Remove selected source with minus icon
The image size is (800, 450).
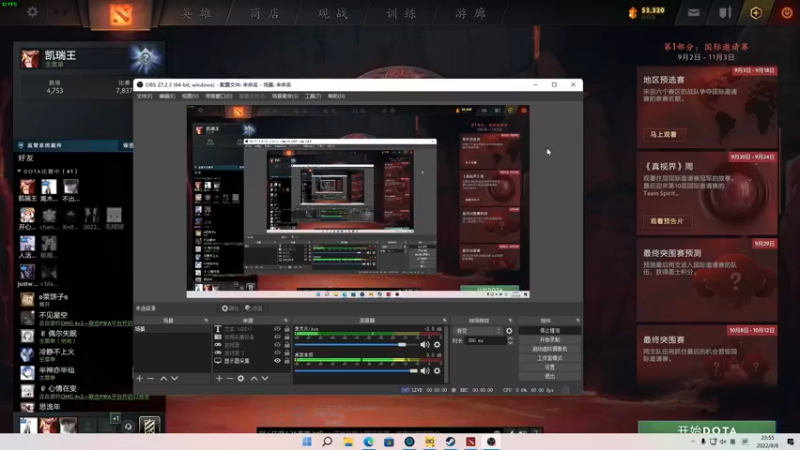(230, 379)
